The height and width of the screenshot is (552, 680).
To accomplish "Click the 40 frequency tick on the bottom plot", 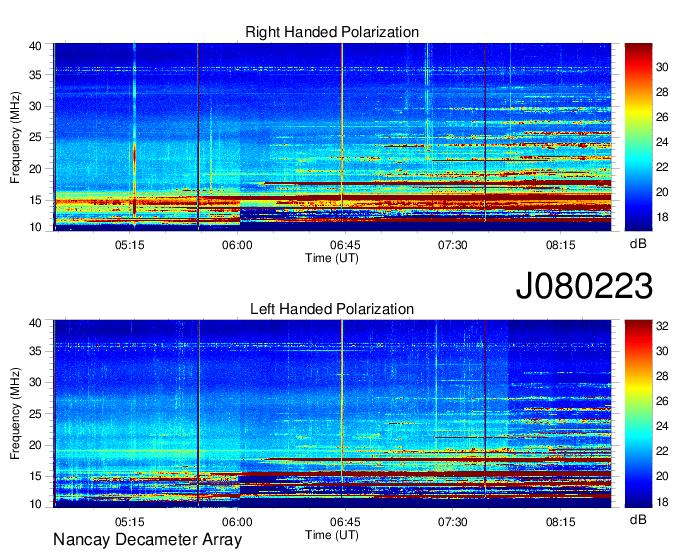I will click(x=35, y=323).
